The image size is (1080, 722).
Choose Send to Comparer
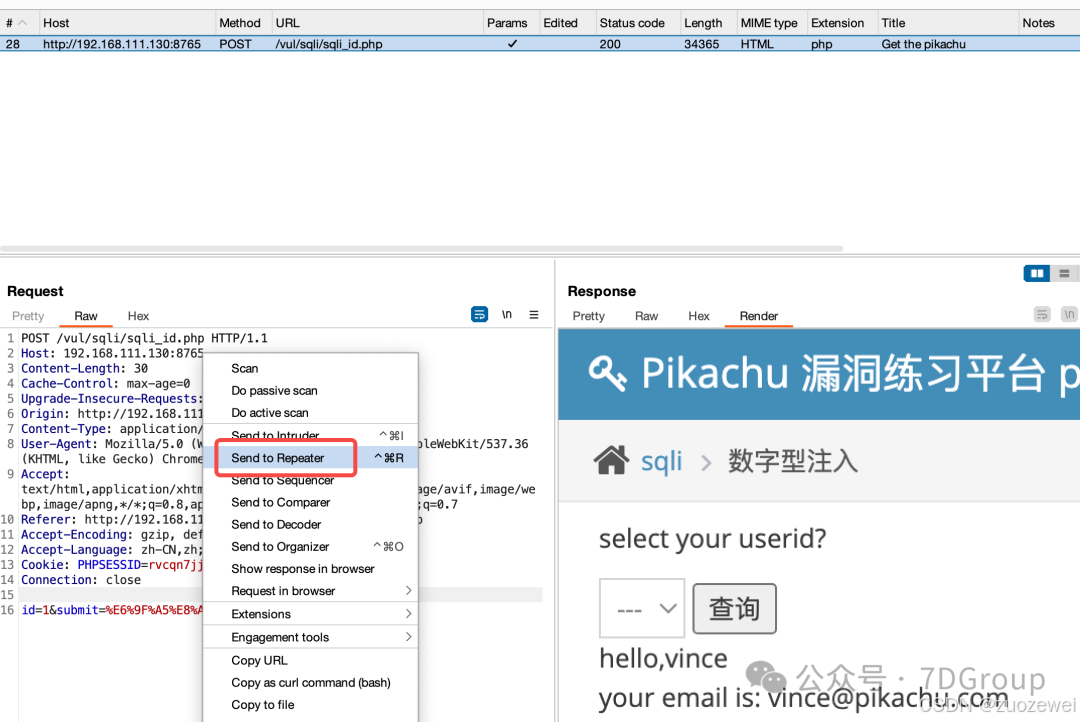point(311,502)
